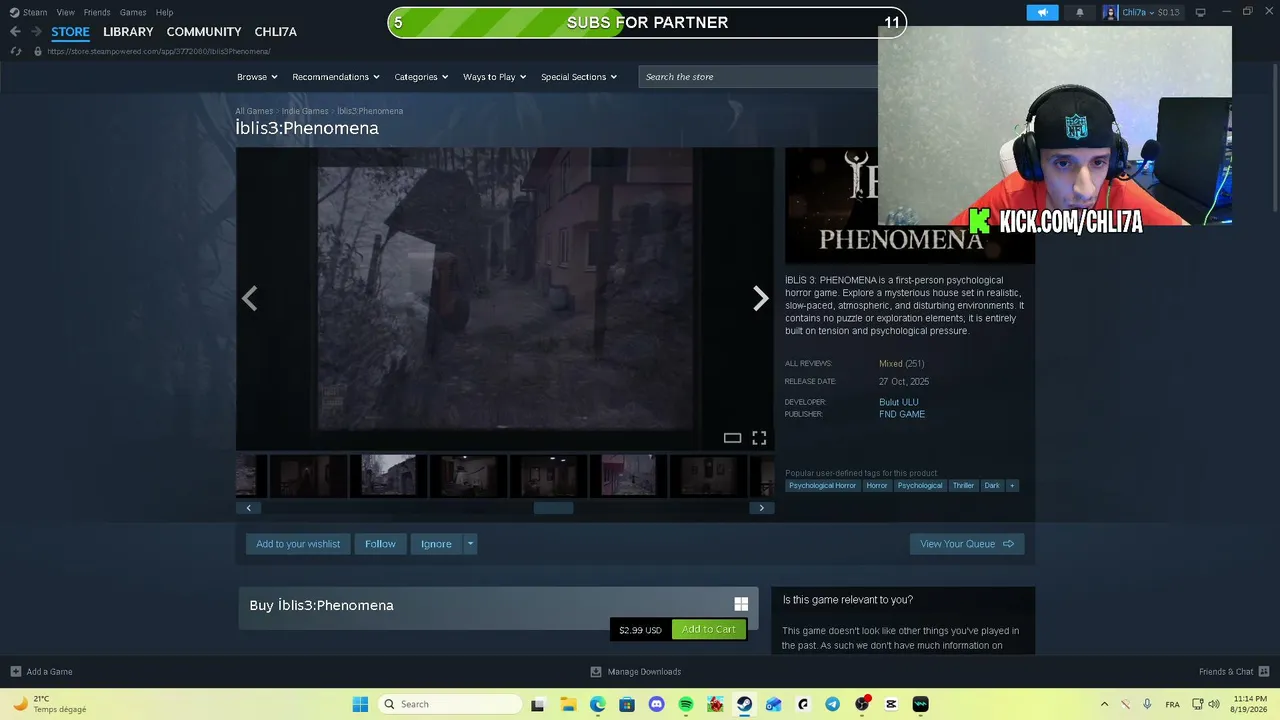Viewport: 1280px width, 720px height.
Task: Open the View menu
Action: [66, 12]
